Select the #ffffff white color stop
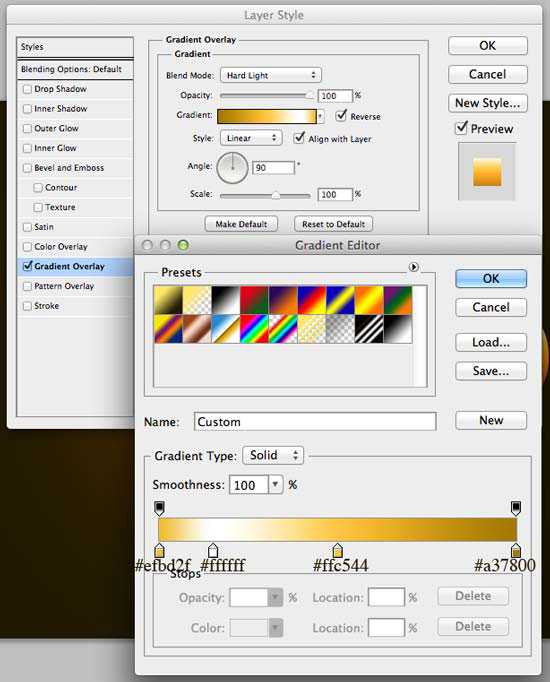Image resolution: width=550 pixels, height=682 pixels. point(213,550)
